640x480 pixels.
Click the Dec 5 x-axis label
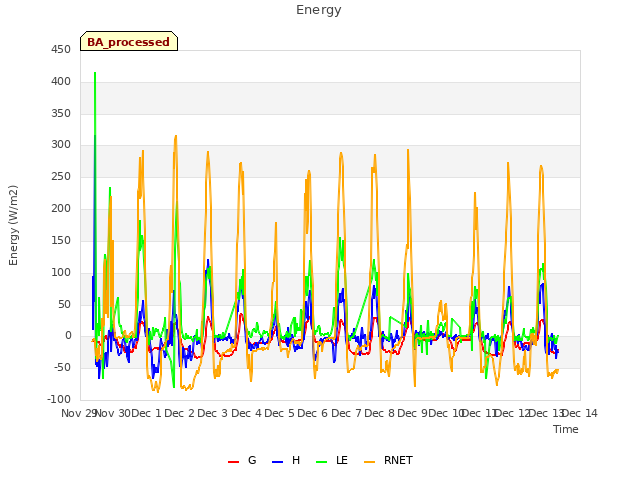(279, 413)
